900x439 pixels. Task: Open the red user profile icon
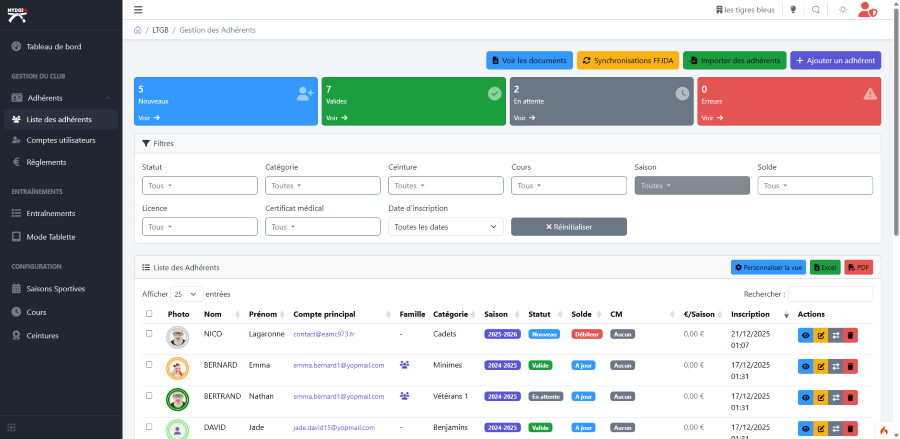click(x=867, y=10)
